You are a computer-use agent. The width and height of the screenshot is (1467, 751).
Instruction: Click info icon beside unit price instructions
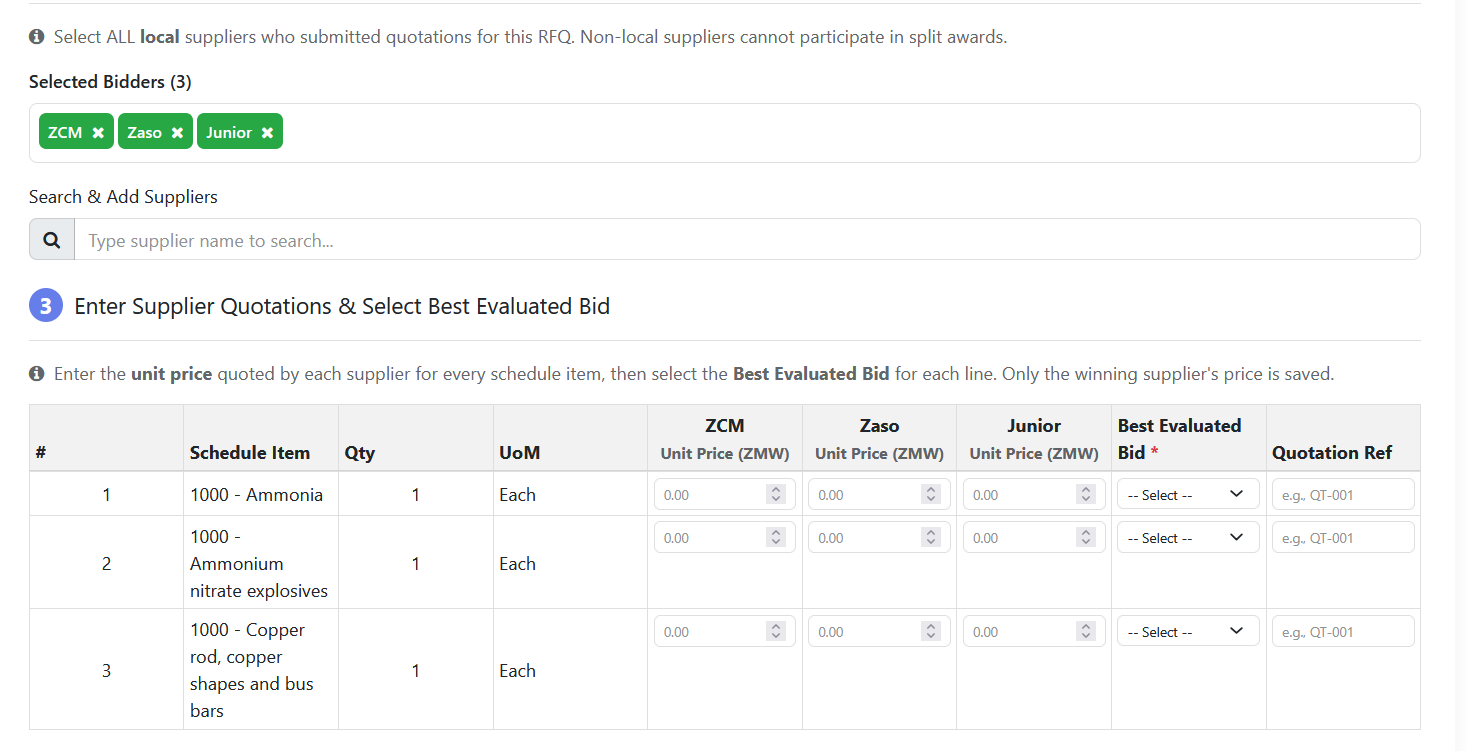[37, 374]
